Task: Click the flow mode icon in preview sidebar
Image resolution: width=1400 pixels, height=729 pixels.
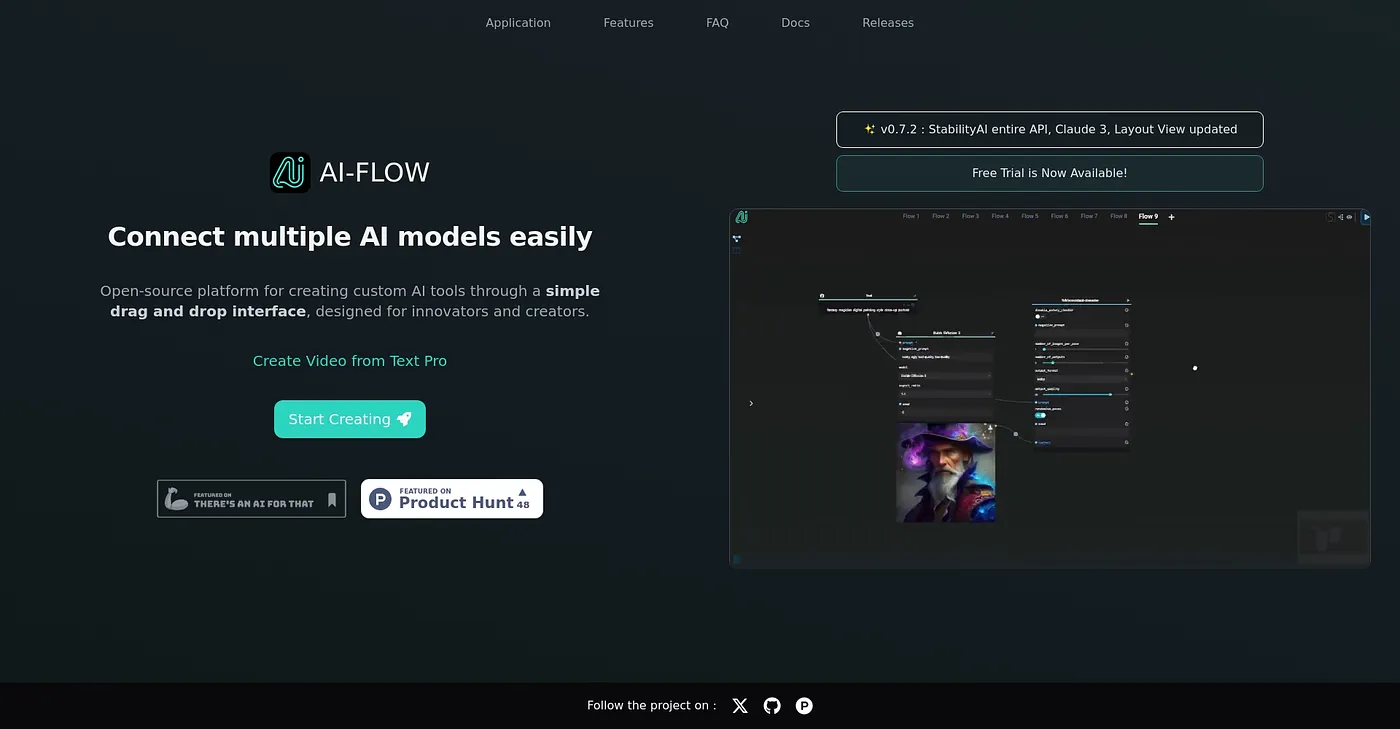Action: (x=737, y=239)
